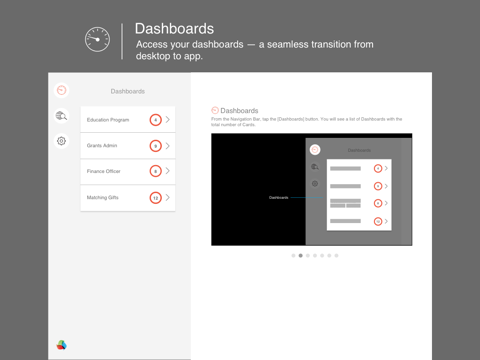Click the Dashboards title above the list
This screenshot has width=480, height=360.
[x=128, y=91]
